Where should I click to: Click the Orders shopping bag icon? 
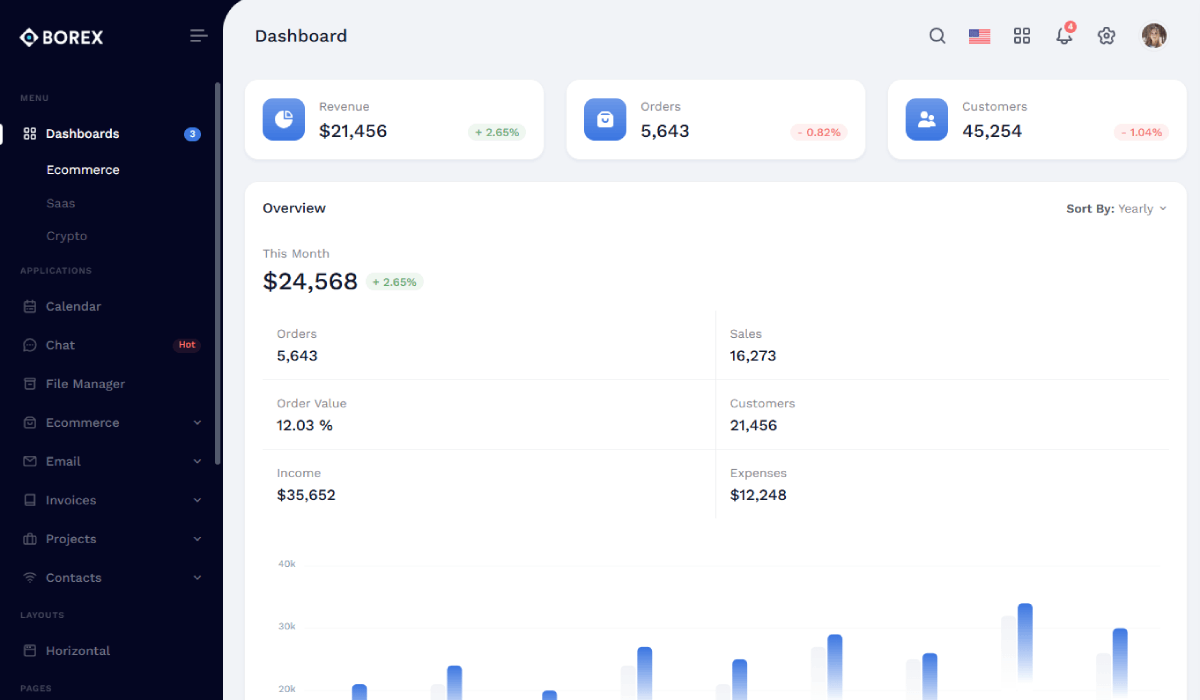pyautogui.click(x=605, y=119)
